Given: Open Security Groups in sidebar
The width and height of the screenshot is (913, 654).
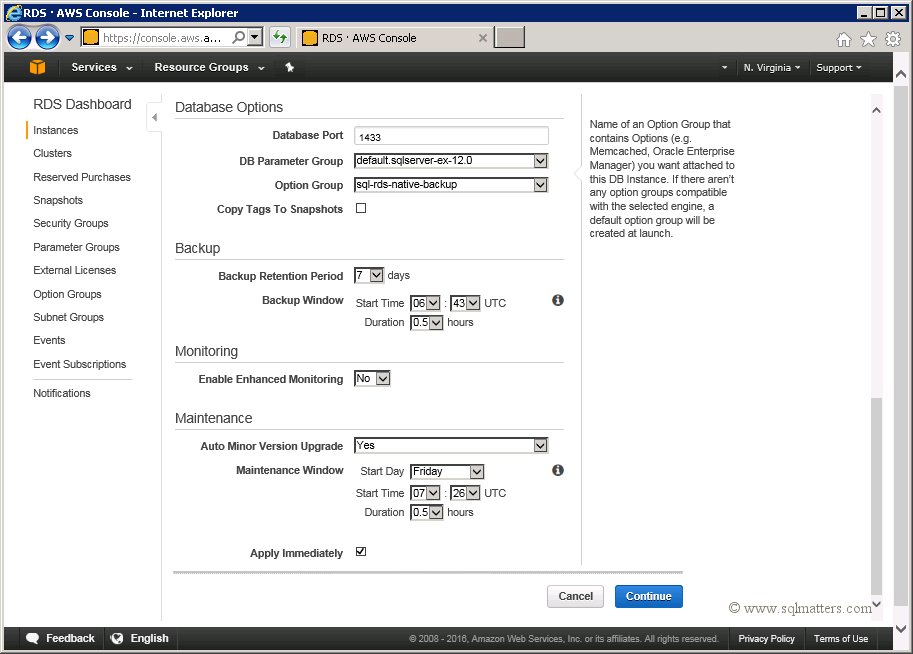Looking at the screenshot, I should 70,223.
